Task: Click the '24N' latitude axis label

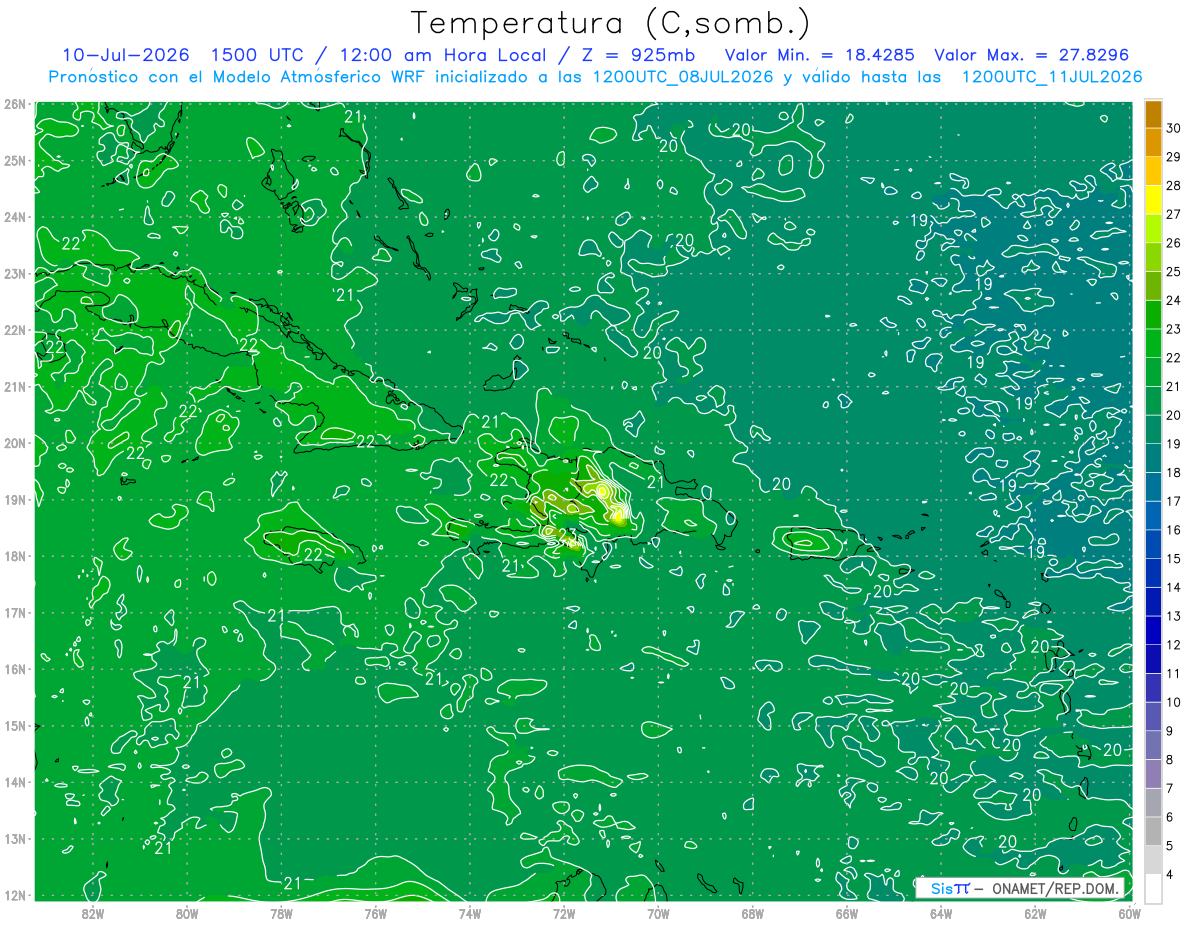Action: coord(13,217)
